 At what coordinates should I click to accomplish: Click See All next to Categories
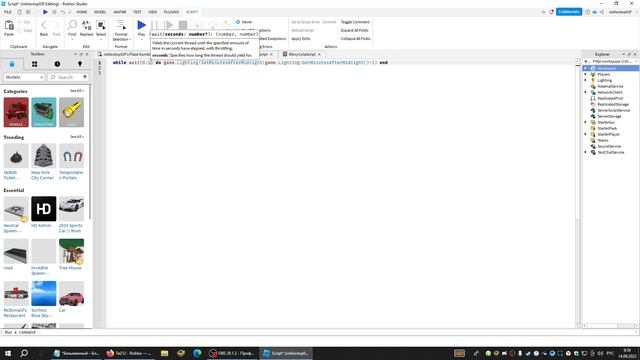77,91
